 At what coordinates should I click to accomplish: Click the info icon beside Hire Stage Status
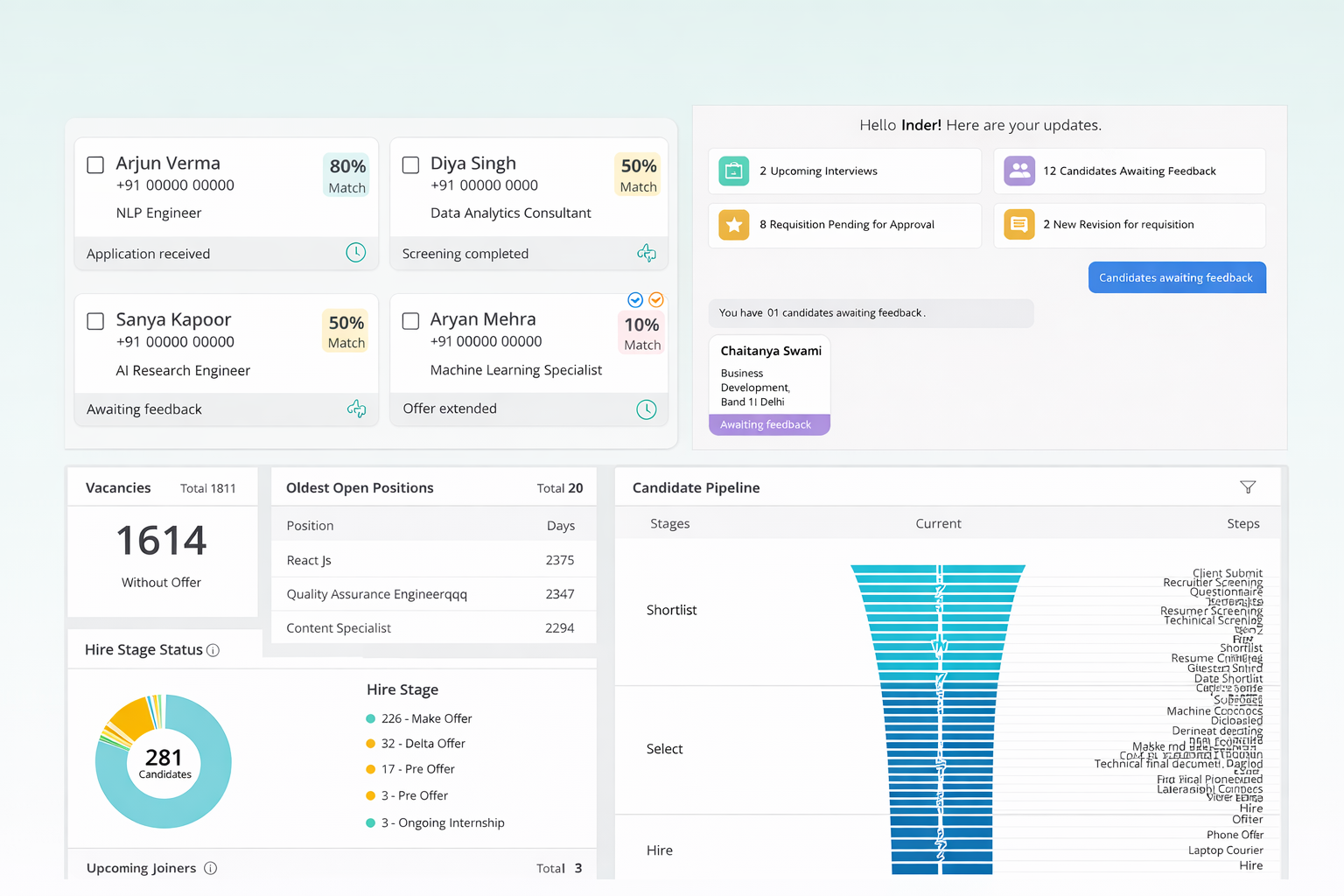214,650
